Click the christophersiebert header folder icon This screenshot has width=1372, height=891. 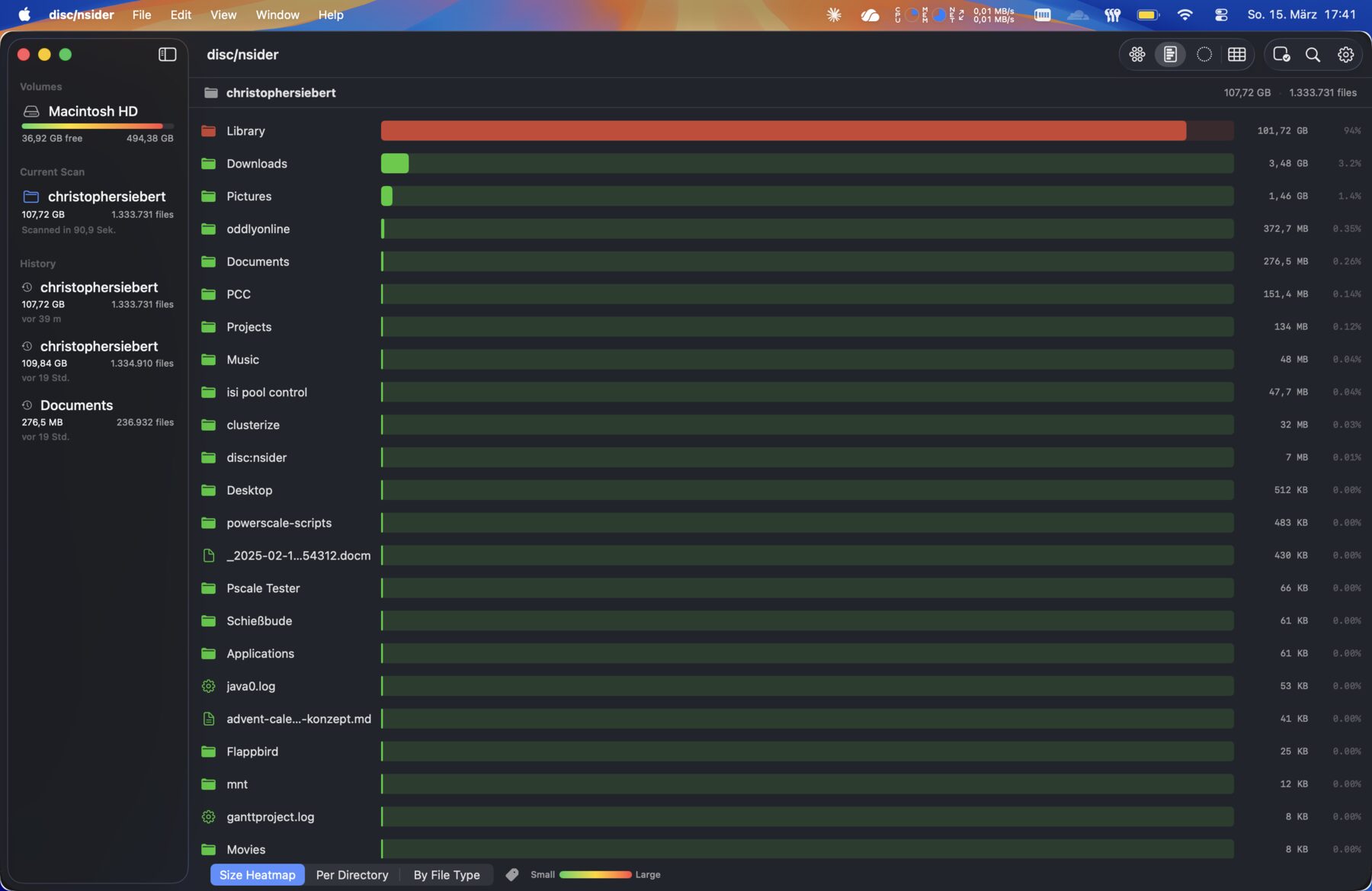coord(211,93)
